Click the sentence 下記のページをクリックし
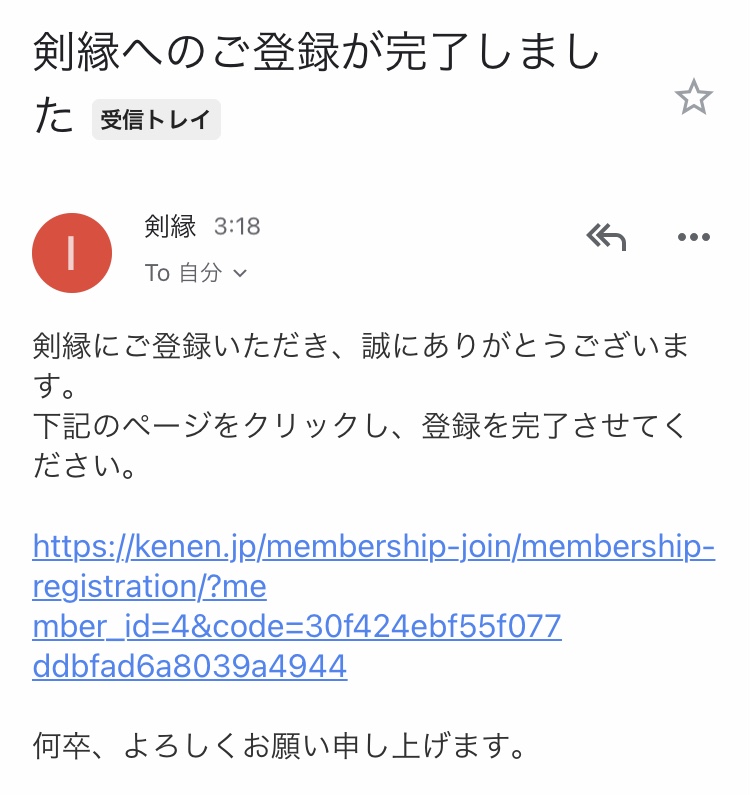The width and height of the screenshot is (750, 795). tap(360, 425)
